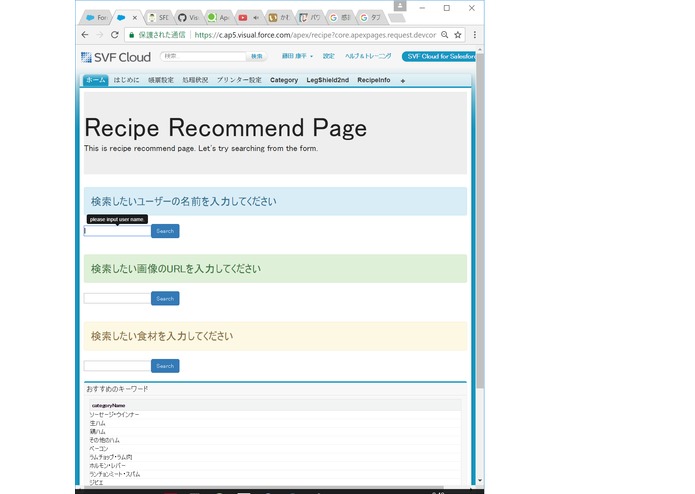Open the last Google browser tab

371,18
